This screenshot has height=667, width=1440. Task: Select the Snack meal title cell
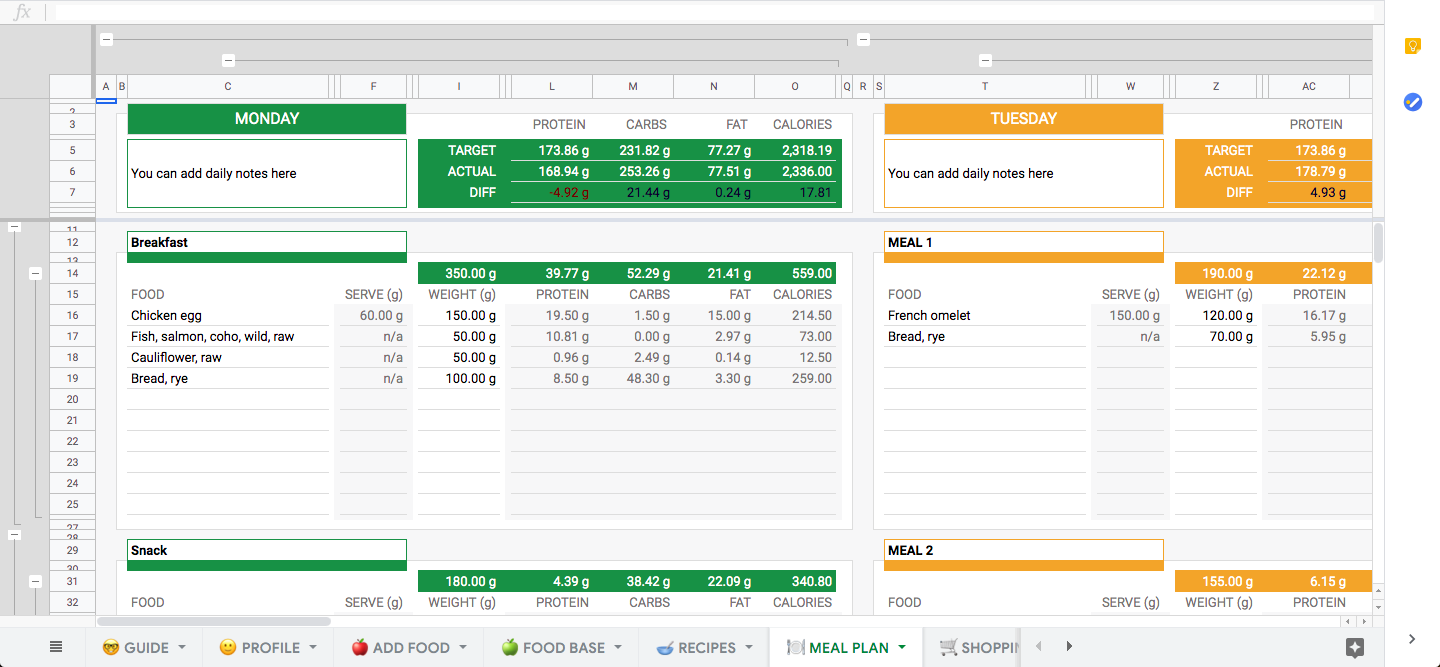click(x=267, y=550)
